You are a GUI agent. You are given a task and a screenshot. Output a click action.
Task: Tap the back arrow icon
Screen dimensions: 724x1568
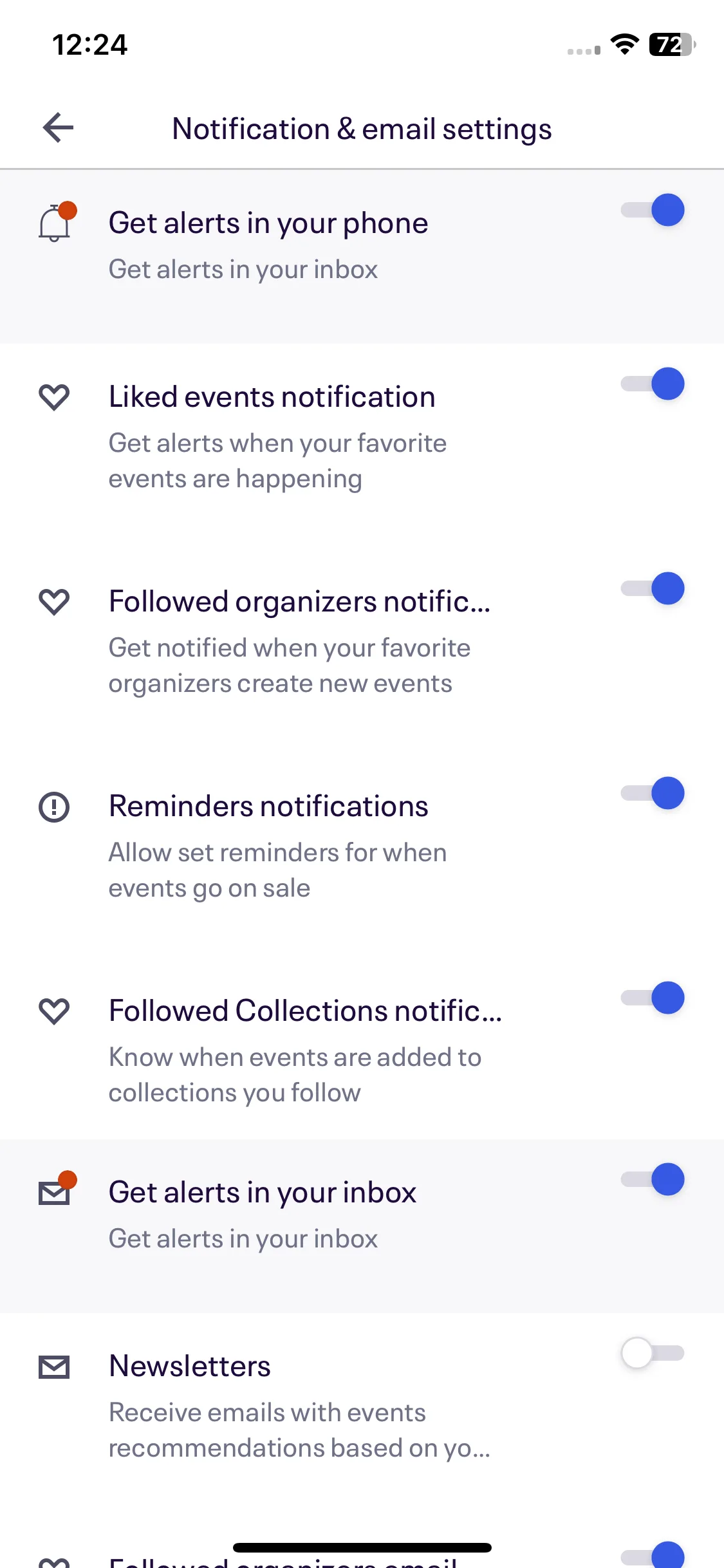pos(58,127)
